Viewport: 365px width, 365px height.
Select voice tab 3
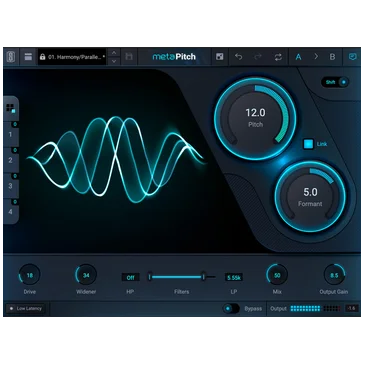11,186
